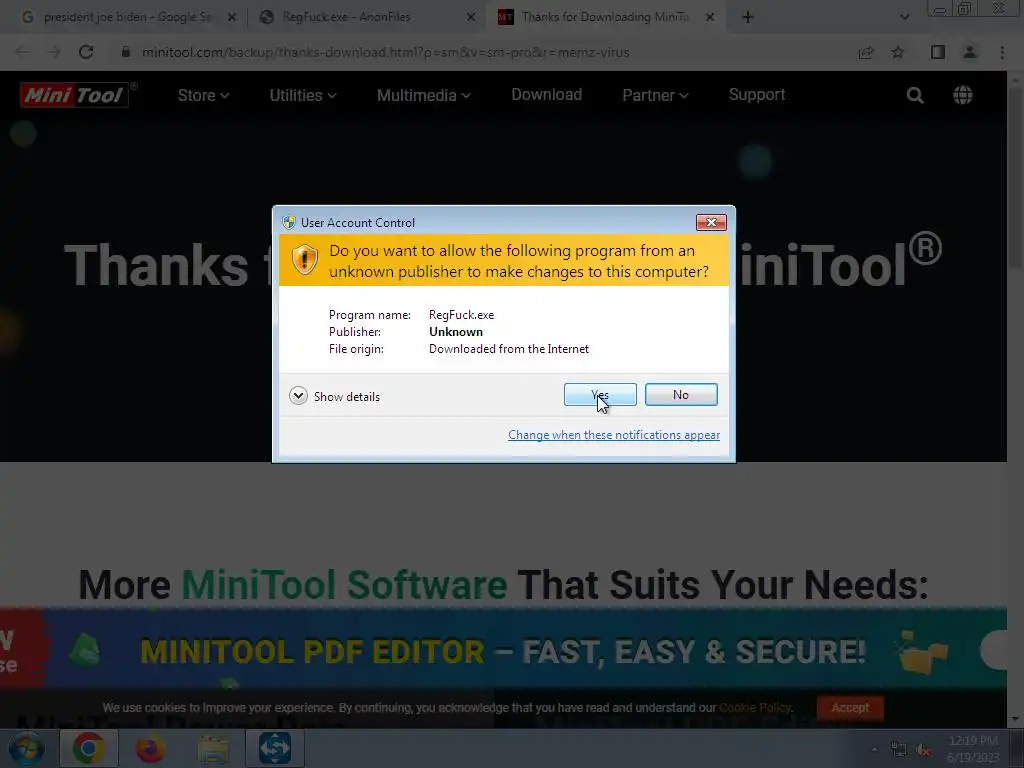1024x768 pixels.
Task: Select 'Thanks for Downloading MiniTool' tab
Action: [604, 17]
